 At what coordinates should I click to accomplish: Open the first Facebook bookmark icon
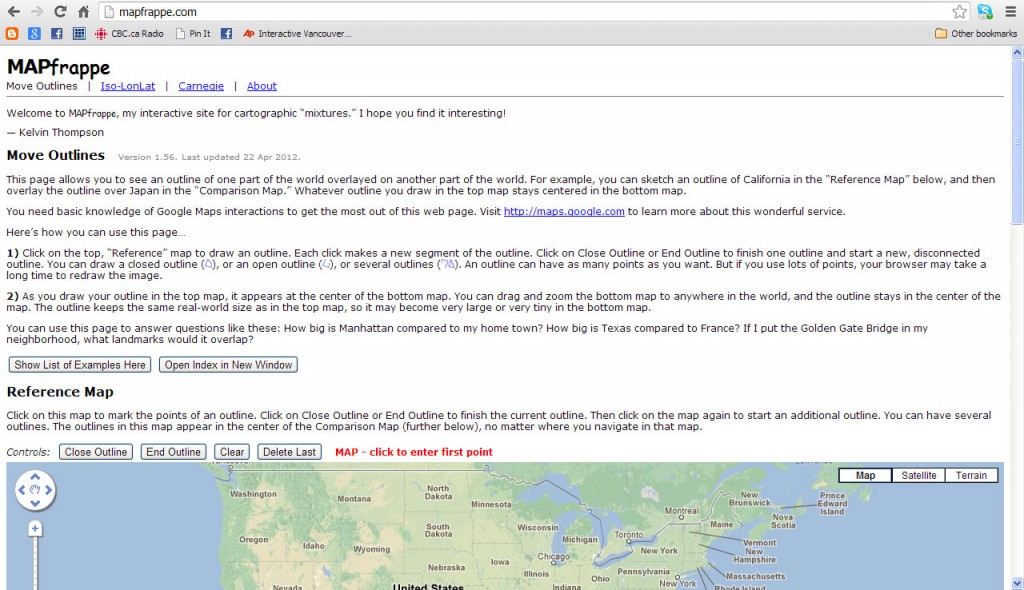(x=57, y=33)
